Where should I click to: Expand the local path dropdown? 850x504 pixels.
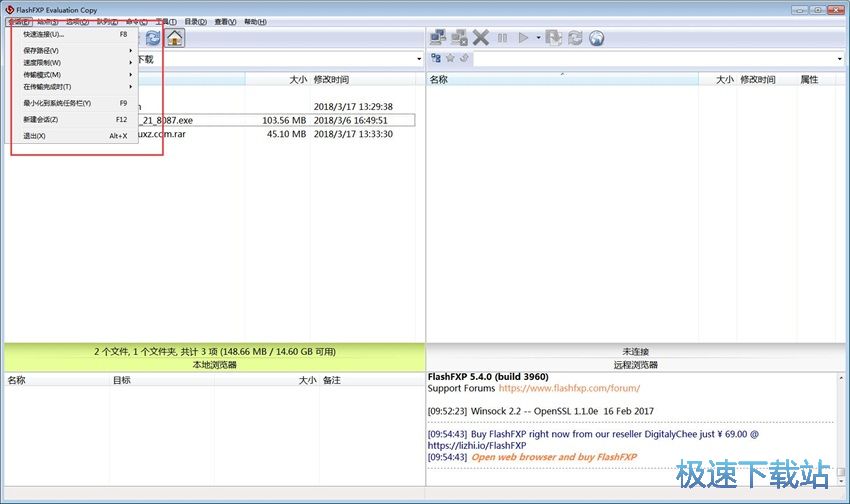(419, 59)
